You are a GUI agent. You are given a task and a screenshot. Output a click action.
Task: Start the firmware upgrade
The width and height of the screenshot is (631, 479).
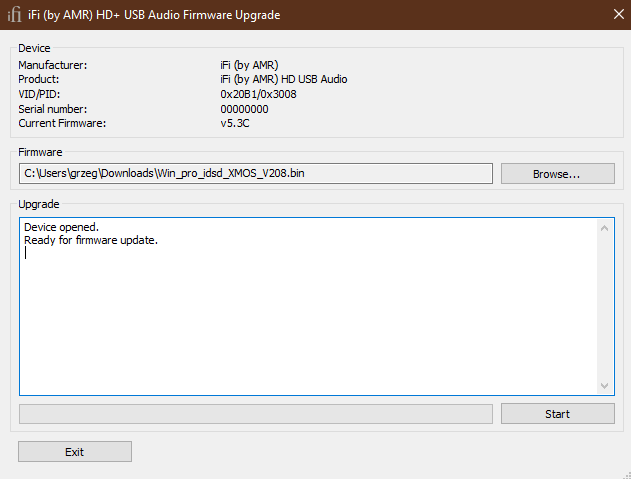pos(557,414)
